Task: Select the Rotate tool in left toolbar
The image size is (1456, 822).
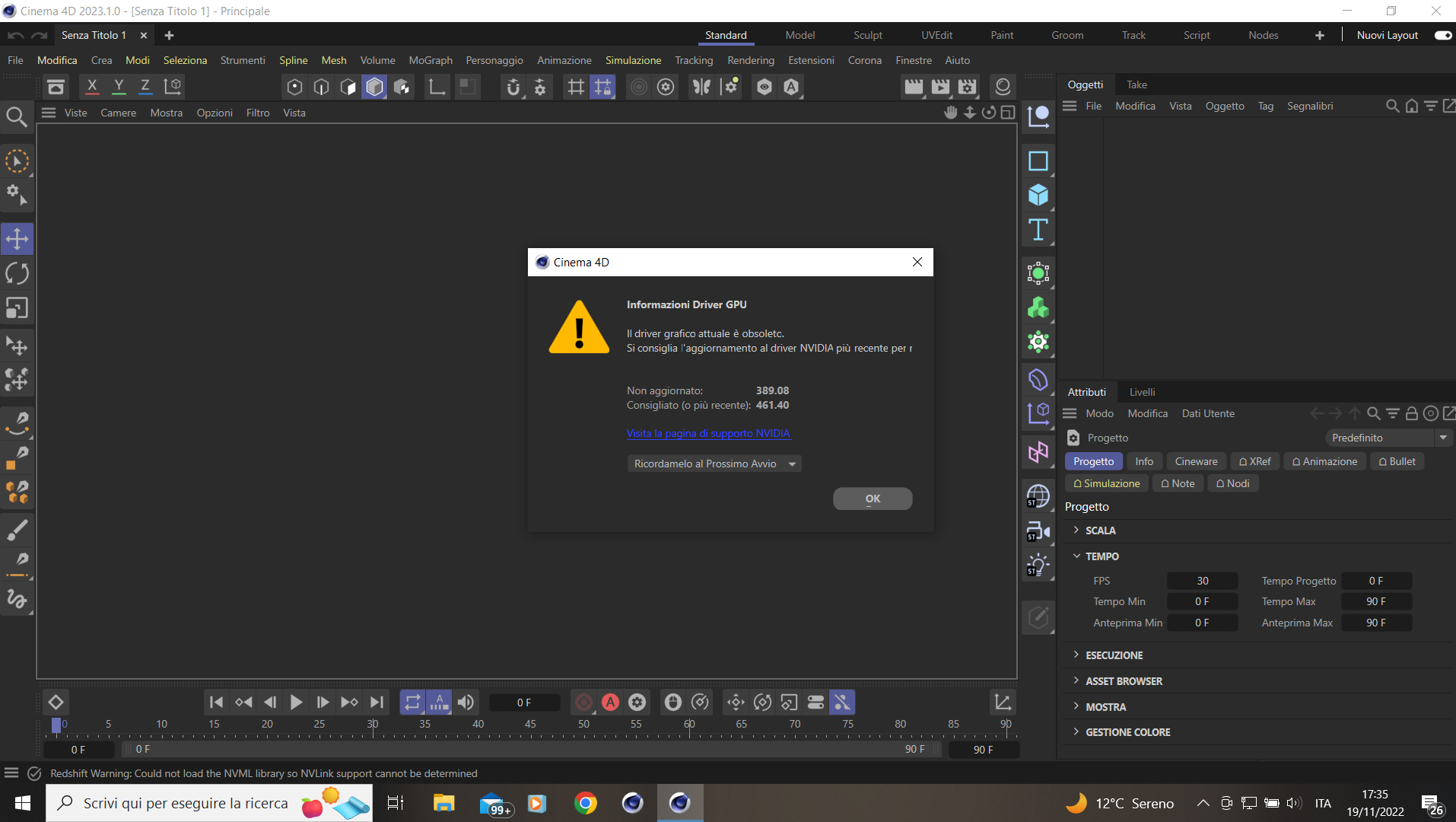Action: click(x=17, y=273)
